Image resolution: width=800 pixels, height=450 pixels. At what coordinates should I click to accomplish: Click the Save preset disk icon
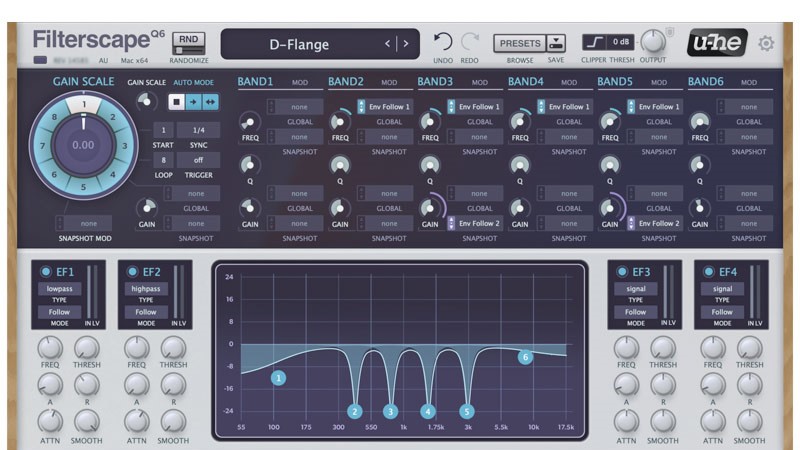point(556,43)
